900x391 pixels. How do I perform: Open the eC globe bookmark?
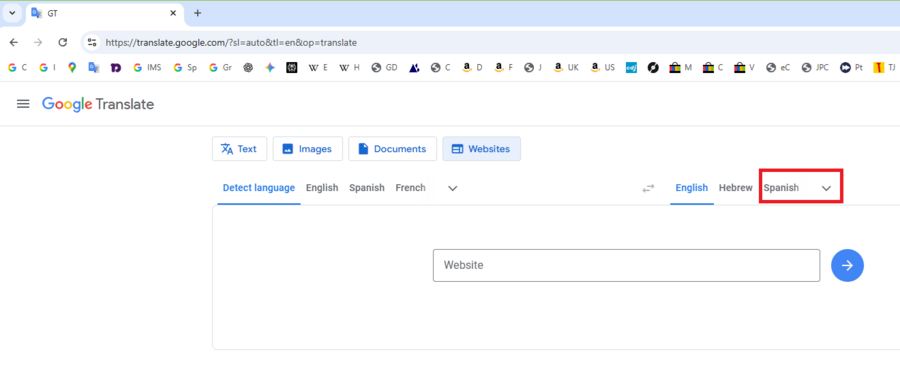(778, 68)
